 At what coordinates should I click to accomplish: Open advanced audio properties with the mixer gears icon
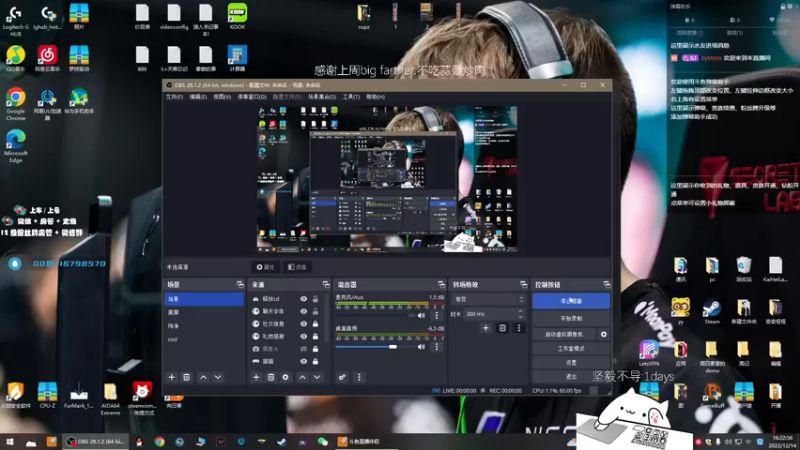[x=342, y=377]
